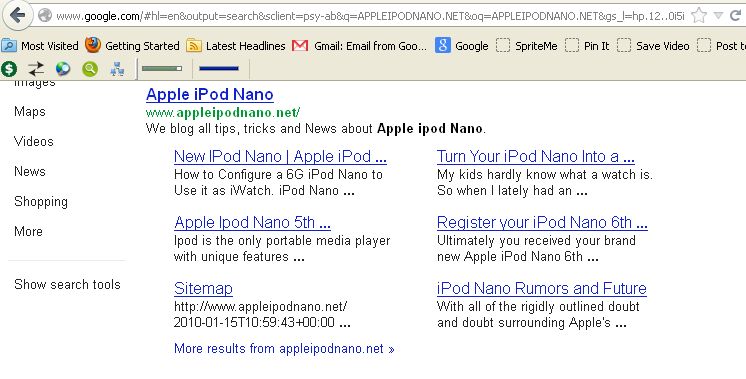Screen dimensions: 746x379
Task: Click the globe site identity icon
Action: (x=45, y=16)
